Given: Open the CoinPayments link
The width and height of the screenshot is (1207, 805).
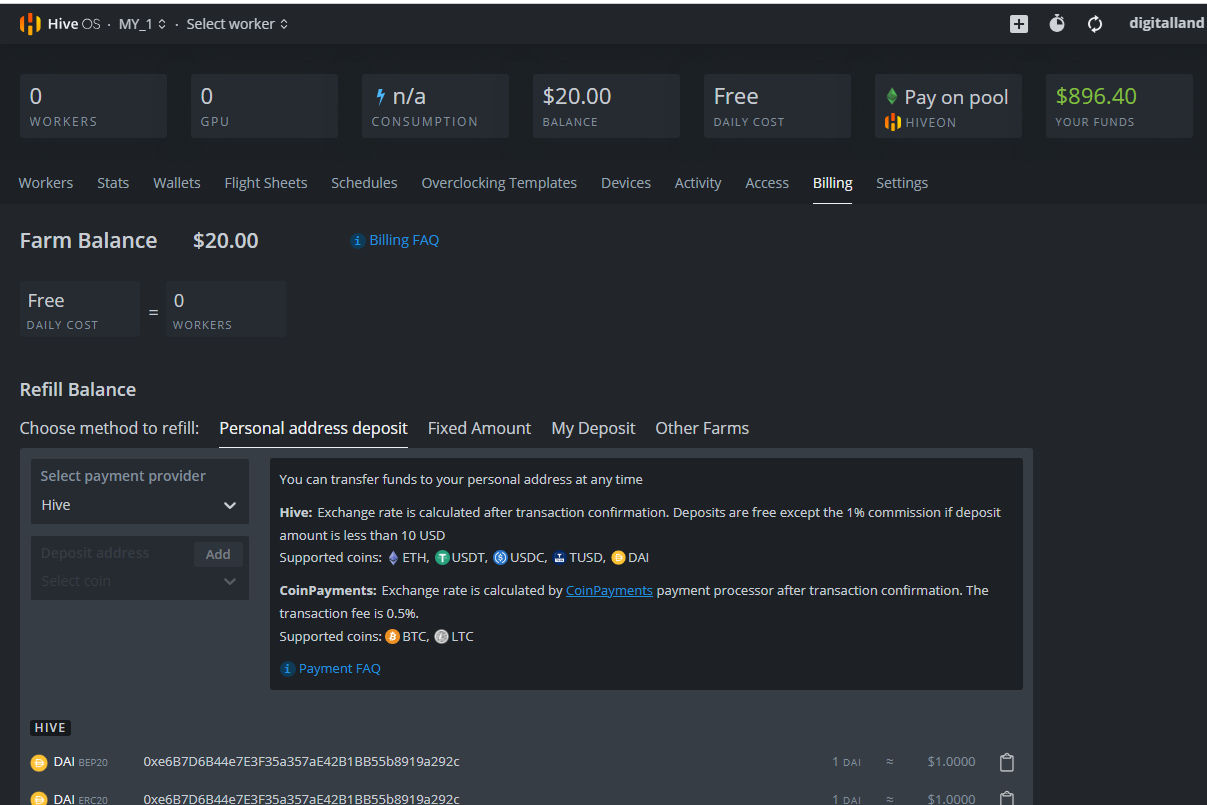Looking at the screenshot, I should point(609,590).
